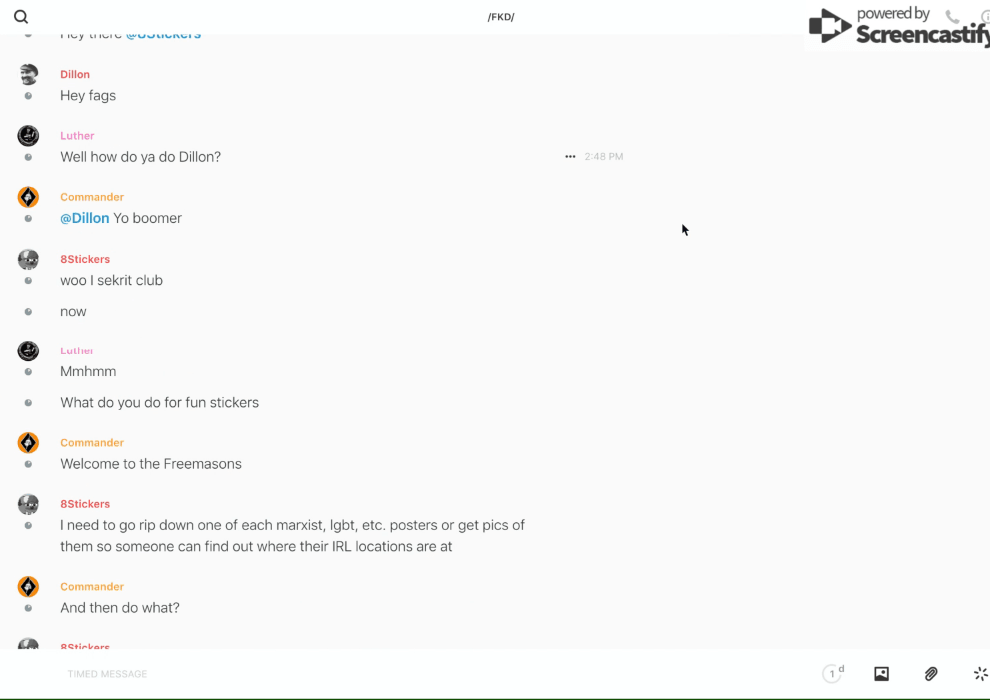Attach a picture with the image icon
This screenshot has width=990, height=700.
[881, 674]
